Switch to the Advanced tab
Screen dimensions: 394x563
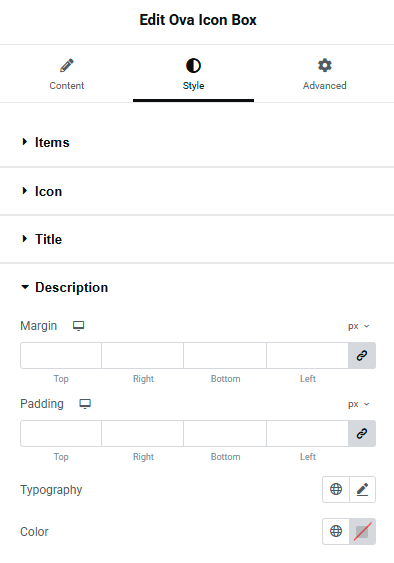pos(325,74)
